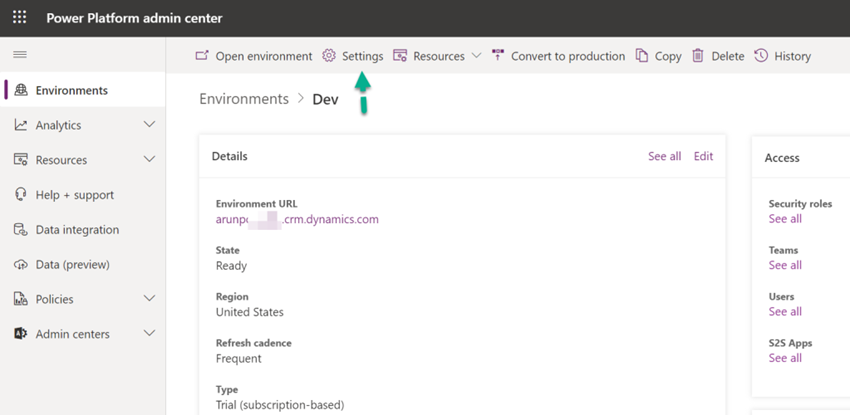850x415 pixels.
Task: Click the Type value Trial (subscription-based)
Action: click(x=280, y=405)
